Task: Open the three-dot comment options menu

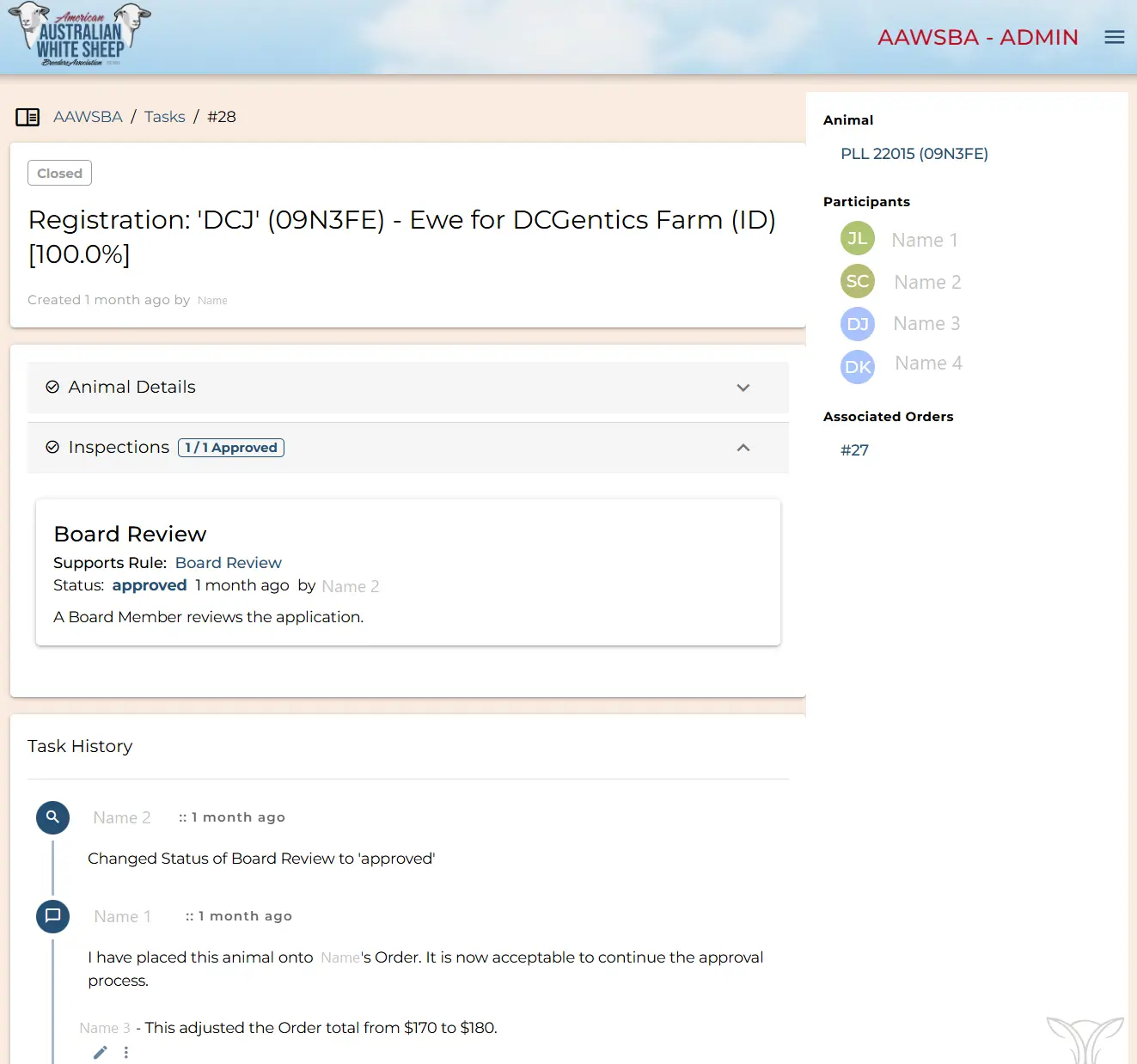Action: (x=126, y=1052)
